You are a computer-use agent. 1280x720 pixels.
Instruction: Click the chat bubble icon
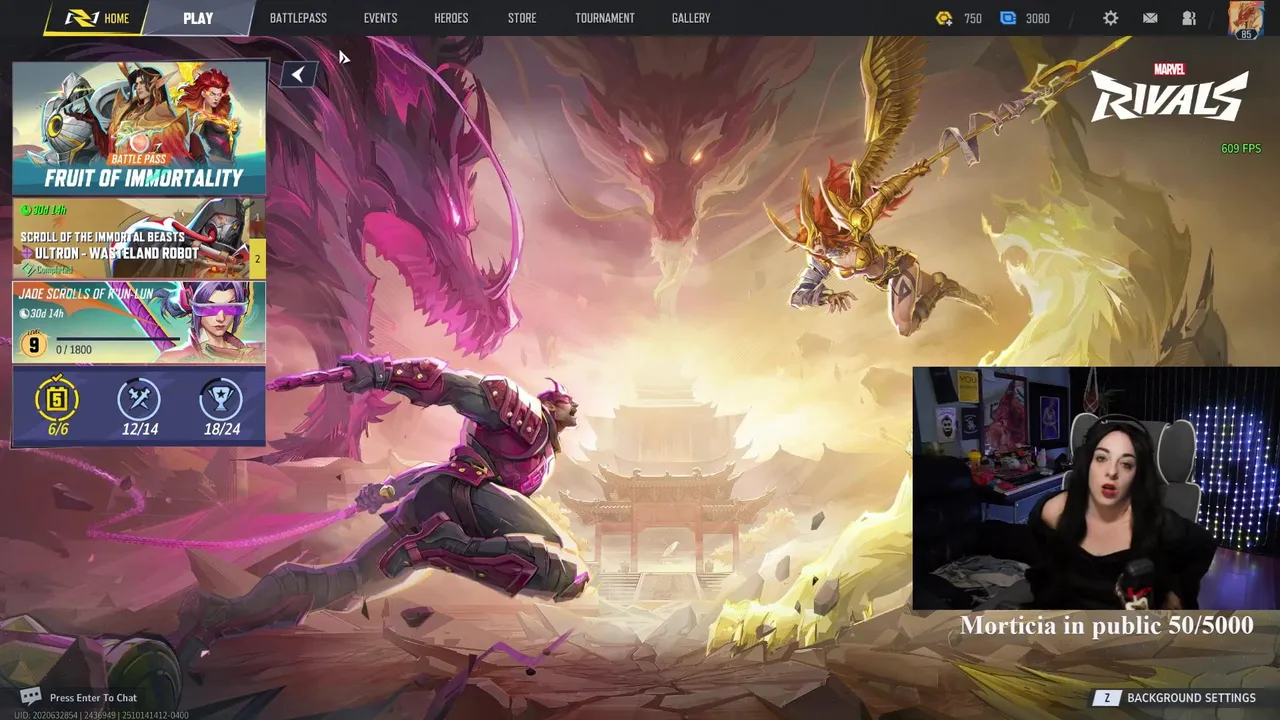point(30,697)
